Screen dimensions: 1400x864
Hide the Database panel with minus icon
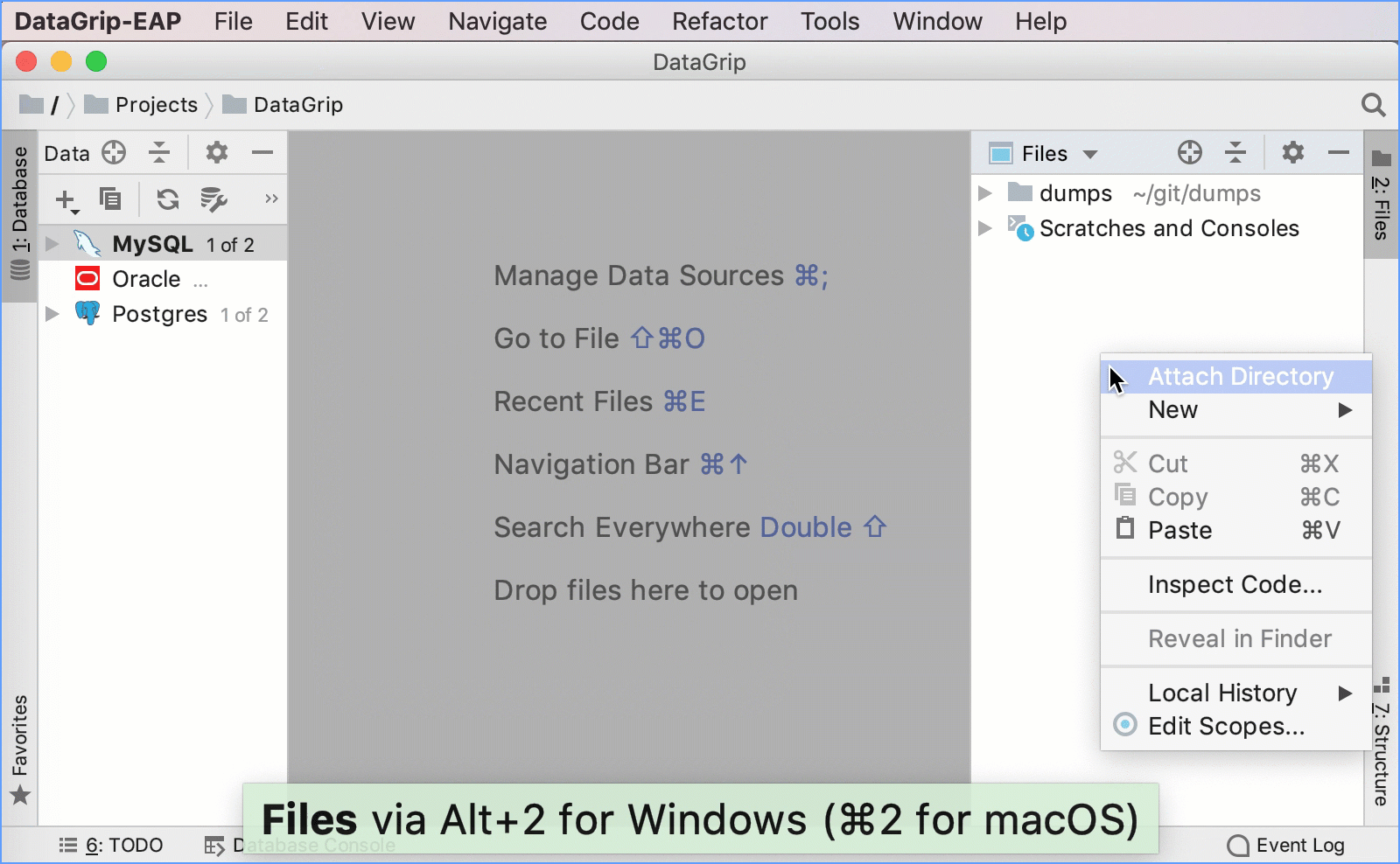click(262, 153)
